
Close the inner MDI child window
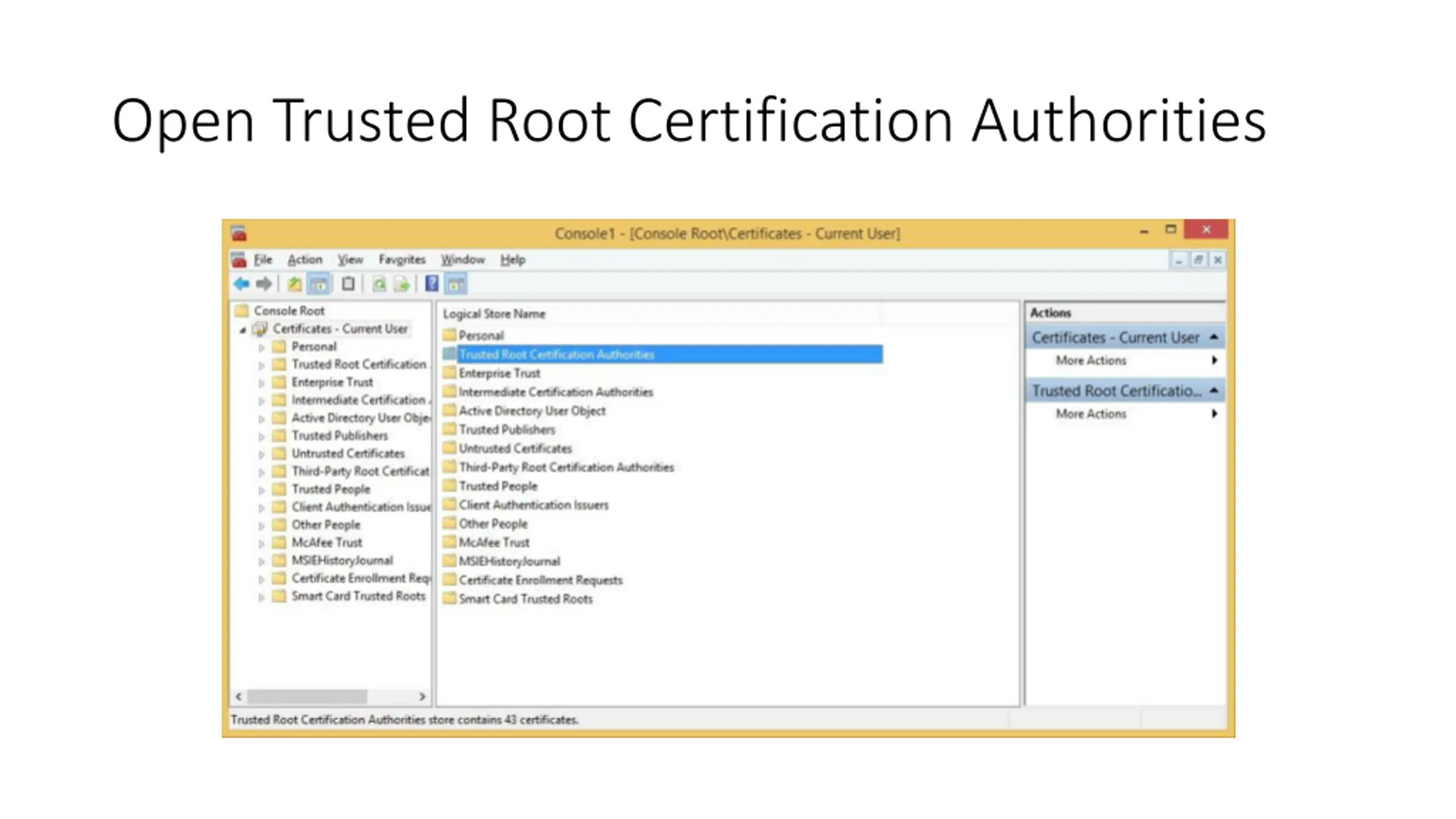[1218, 260]
